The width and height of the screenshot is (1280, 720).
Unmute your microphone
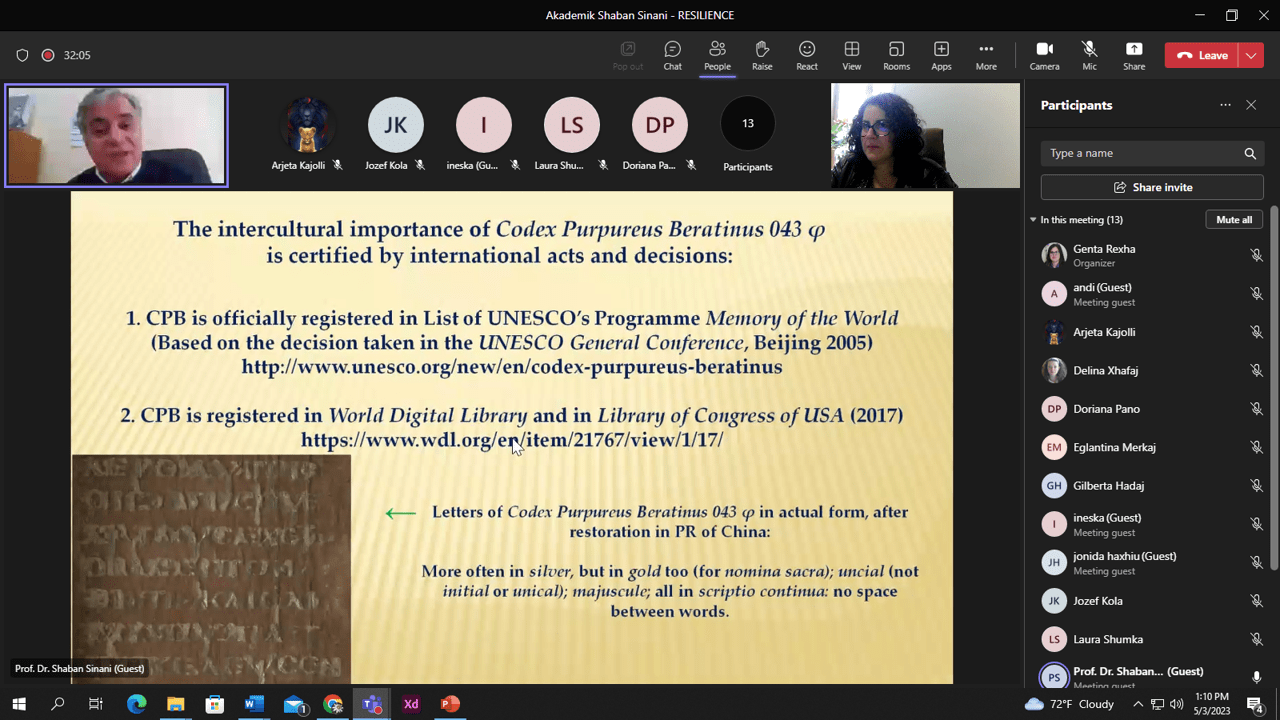point(1089,55)
